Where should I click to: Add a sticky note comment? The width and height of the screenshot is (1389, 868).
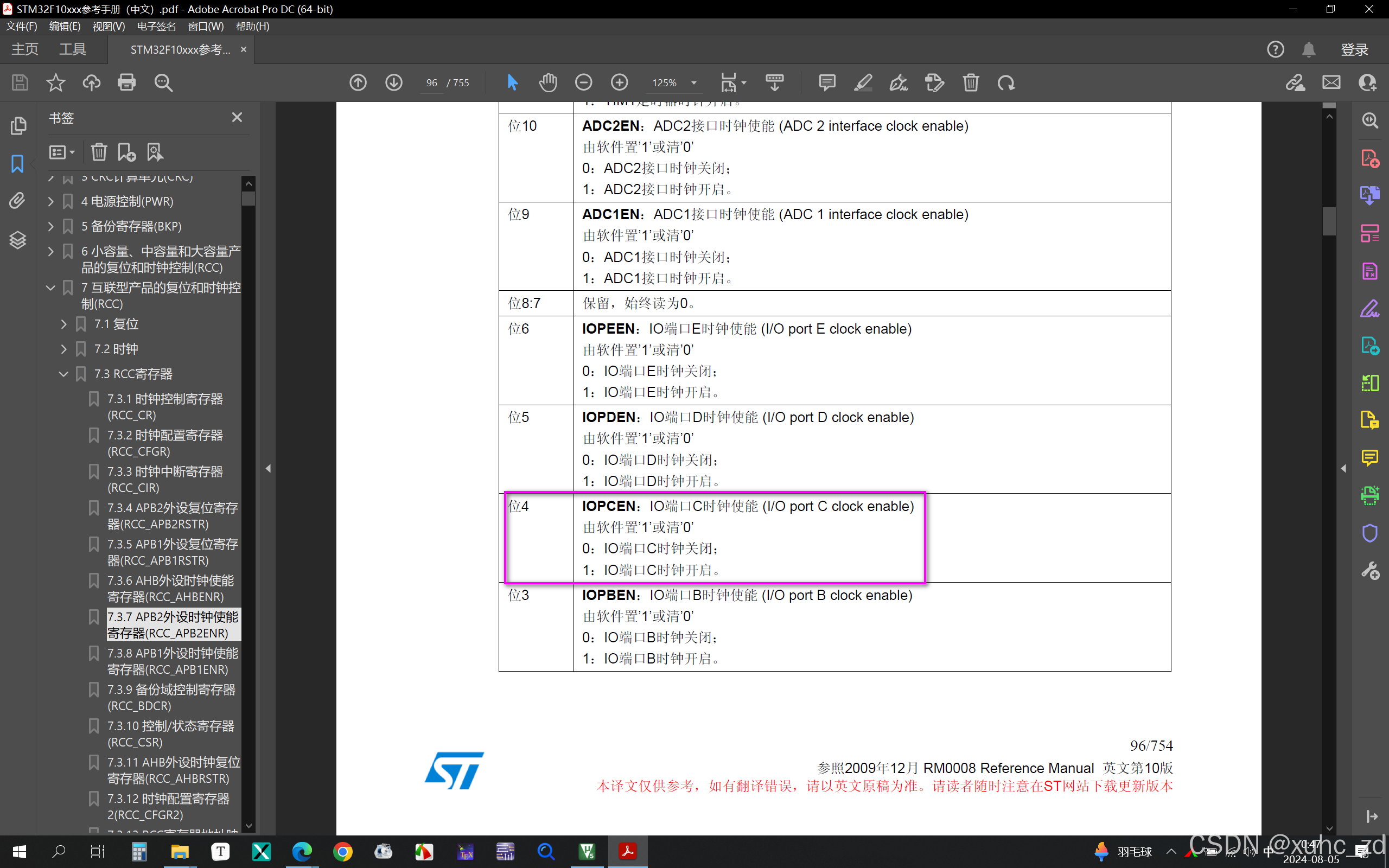point(827,82)
